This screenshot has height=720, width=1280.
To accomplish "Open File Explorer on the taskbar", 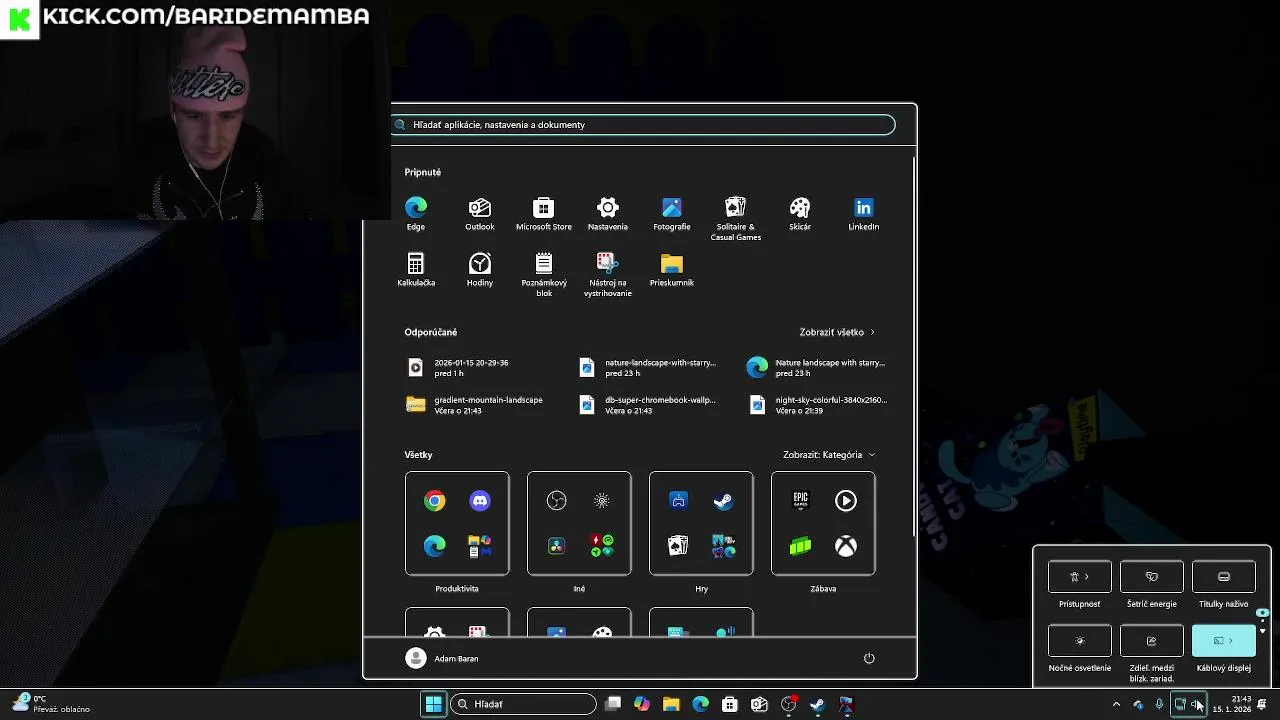I will (671, 704).
